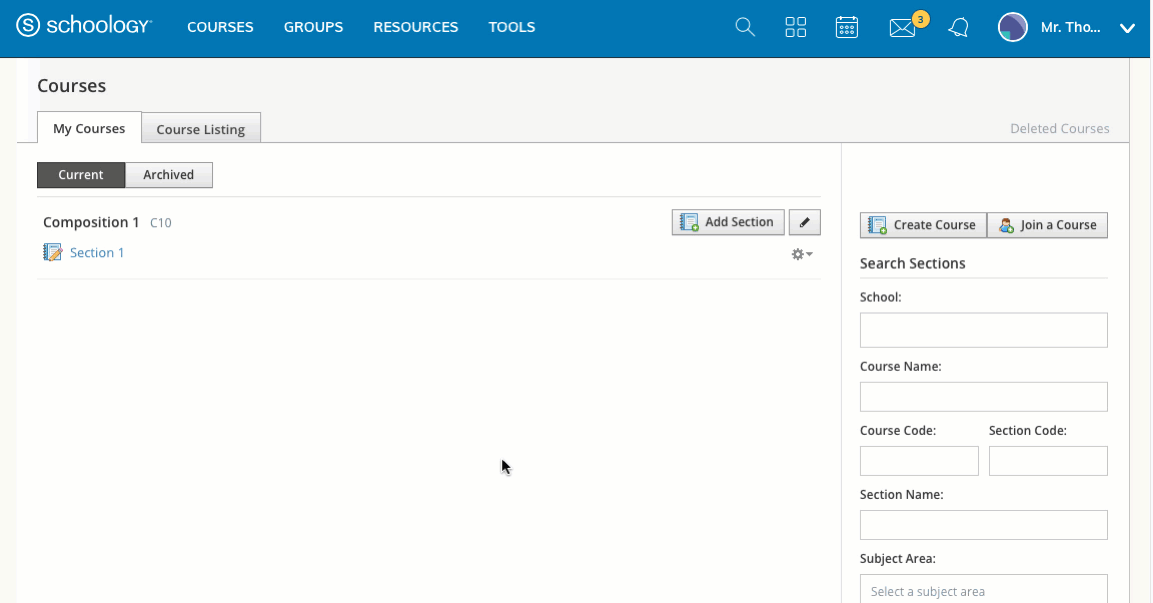Open the Courses menu in header
The image size is (1153, 603).
click(x=220, y=27)
